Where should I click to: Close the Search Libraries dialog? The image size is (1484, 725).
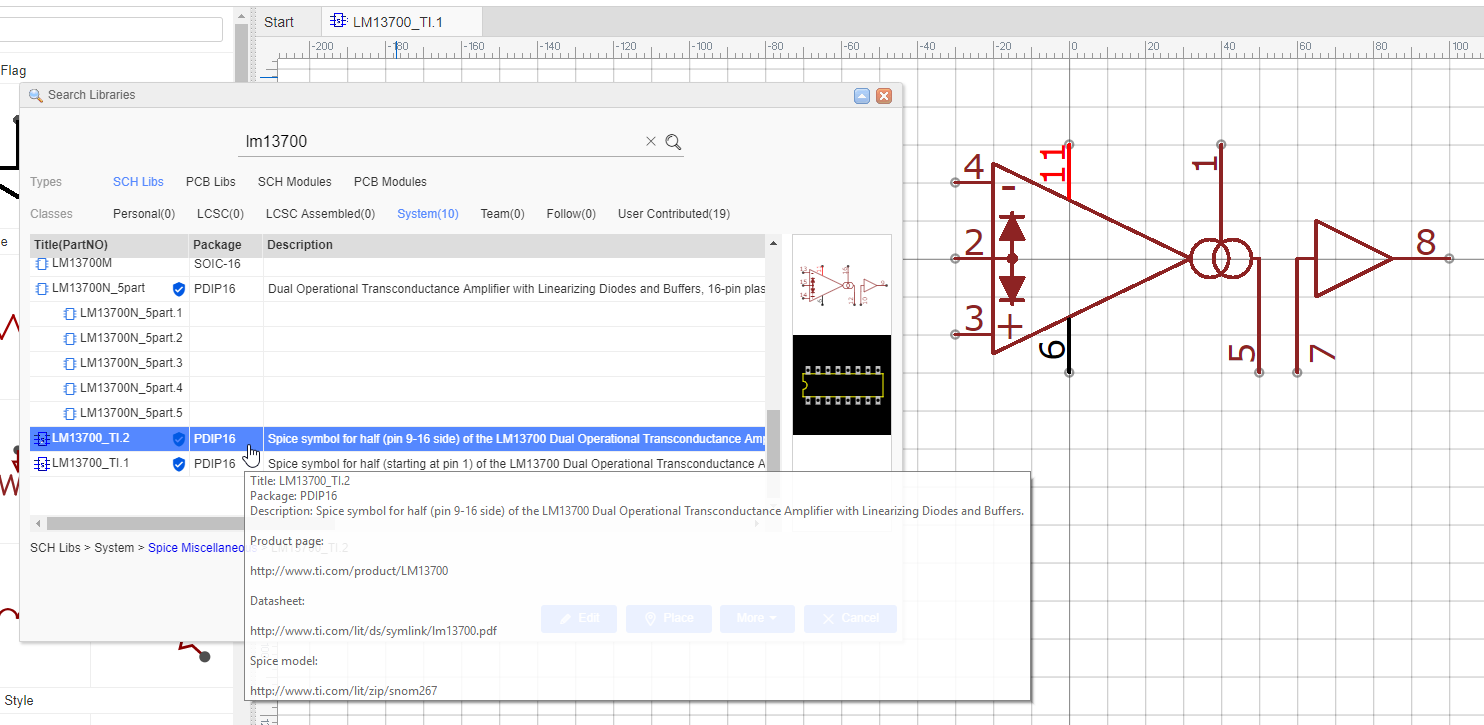[884, 96]
